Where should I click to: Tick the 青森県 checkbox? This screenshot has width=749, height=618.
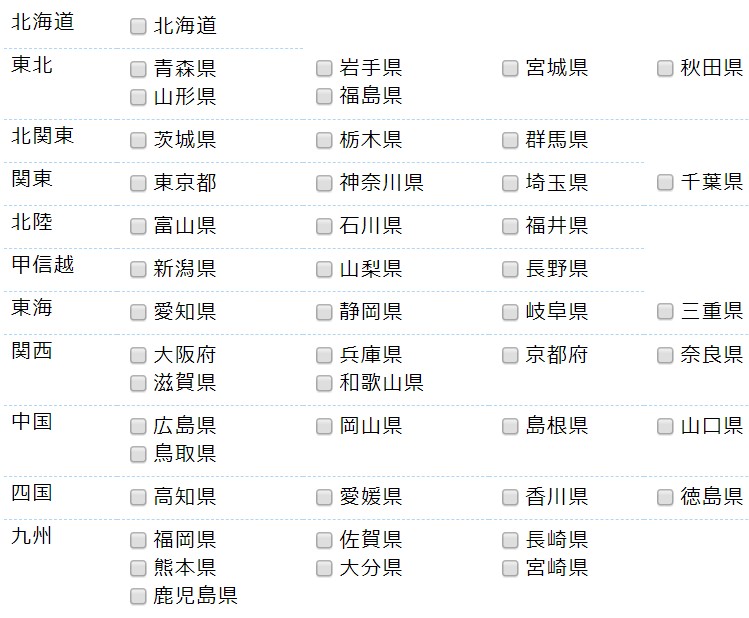click(x=138, y=69)
